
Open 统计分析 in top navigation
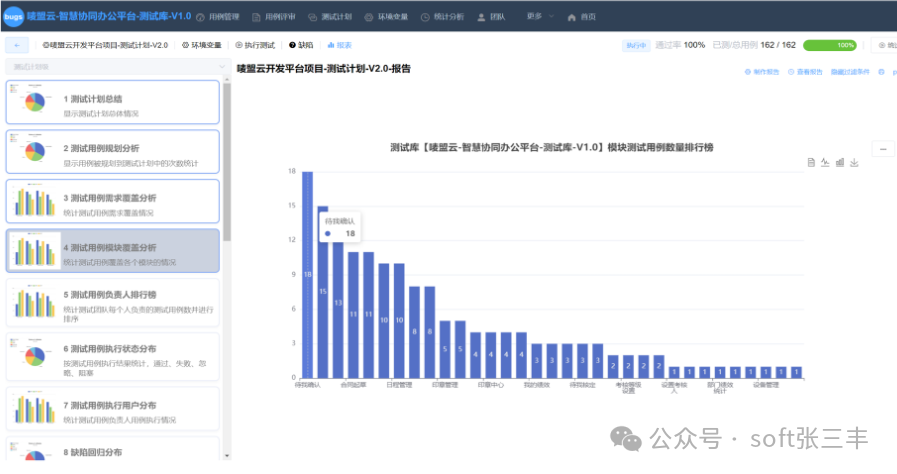click(442, 17)
